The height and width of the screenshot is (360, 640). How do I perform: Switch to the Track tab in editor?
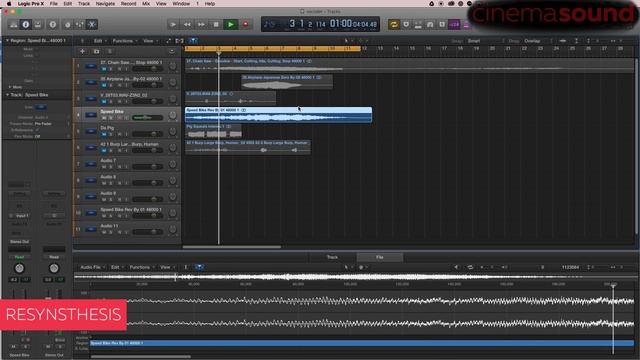point(333,257)
